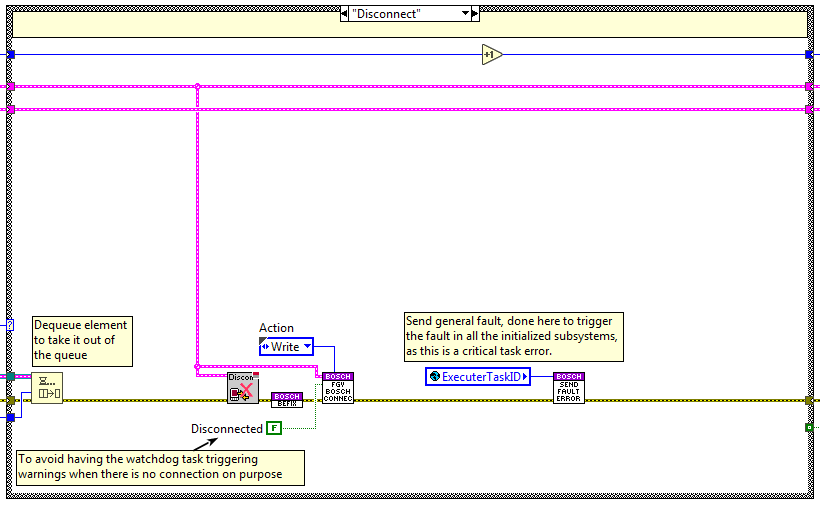Click the Send general fault comment
Image resolution: width=820 pixels, height=505 pixels.
point(514,337)
